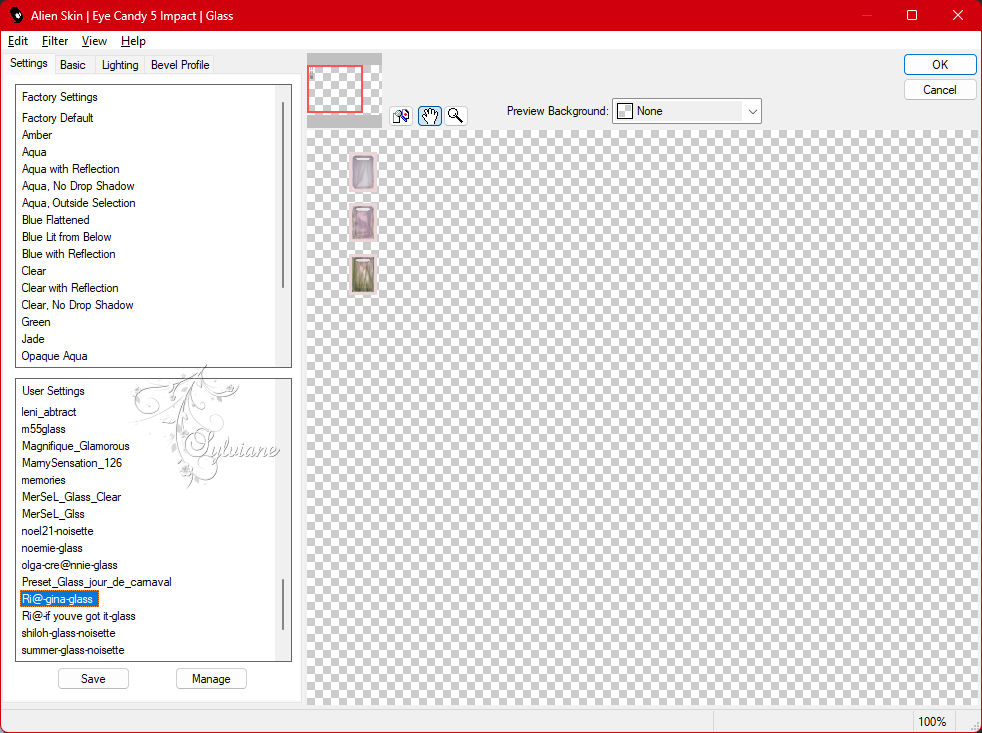Select the Magnifique_Glamorous user setting

coord(75,445)
